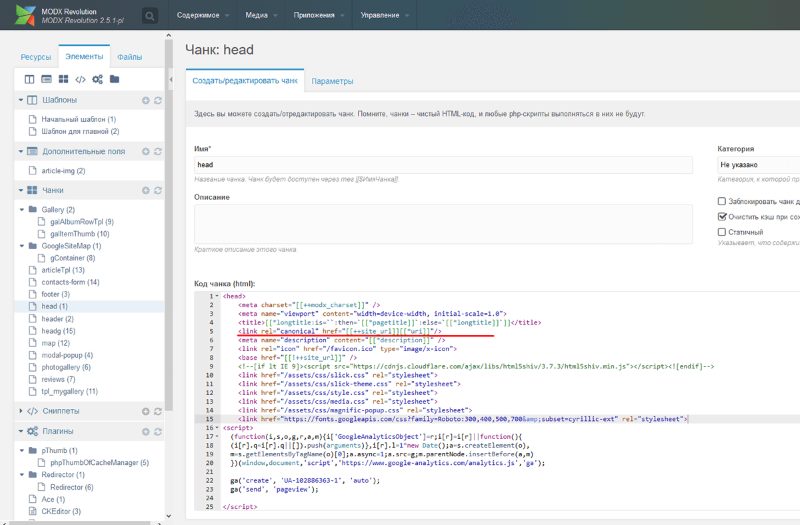Toggle Статичный checkbox
The width and height of the screenshot is (800, 525).
click(721, 232)
